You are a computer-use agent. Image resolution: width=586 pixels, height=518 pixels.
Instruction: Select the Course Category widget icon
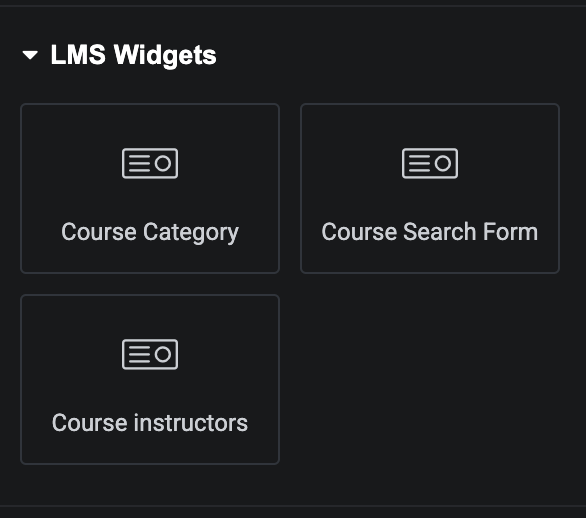tap(150, 163)
